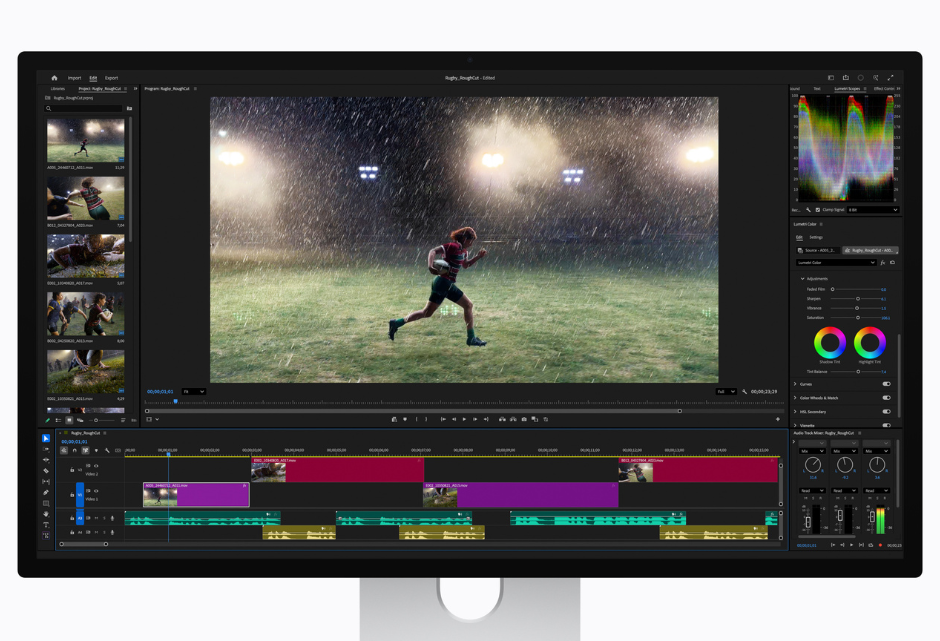This screenshot has height=641, width=940.
Task: Open the Full playback resolution dropdown
Action: point(725,392)
